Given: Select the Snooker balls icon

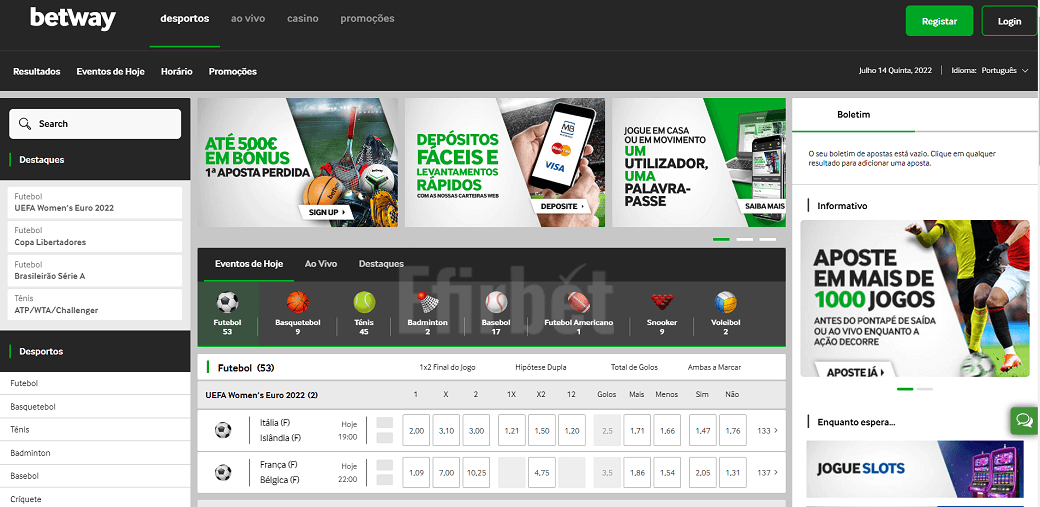Looking at the screenshot, I should point(662,303).
